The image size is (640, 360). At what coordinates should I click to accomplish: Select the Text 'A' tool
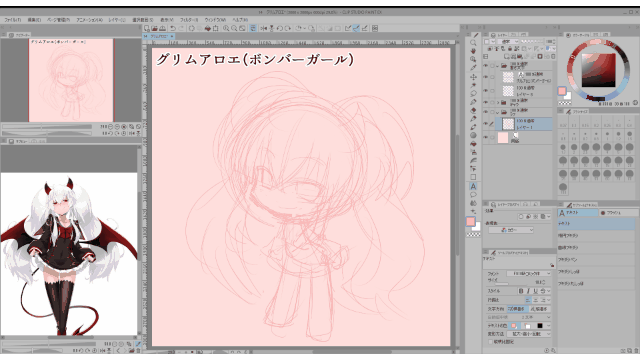pos(473,186)
